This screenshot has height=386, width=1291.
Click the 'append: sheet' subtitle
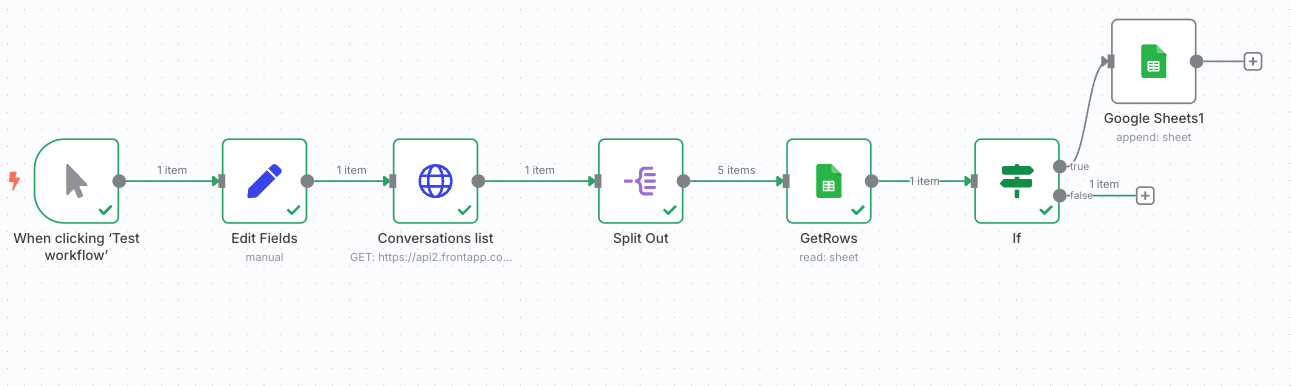(x=1153, y=137)
